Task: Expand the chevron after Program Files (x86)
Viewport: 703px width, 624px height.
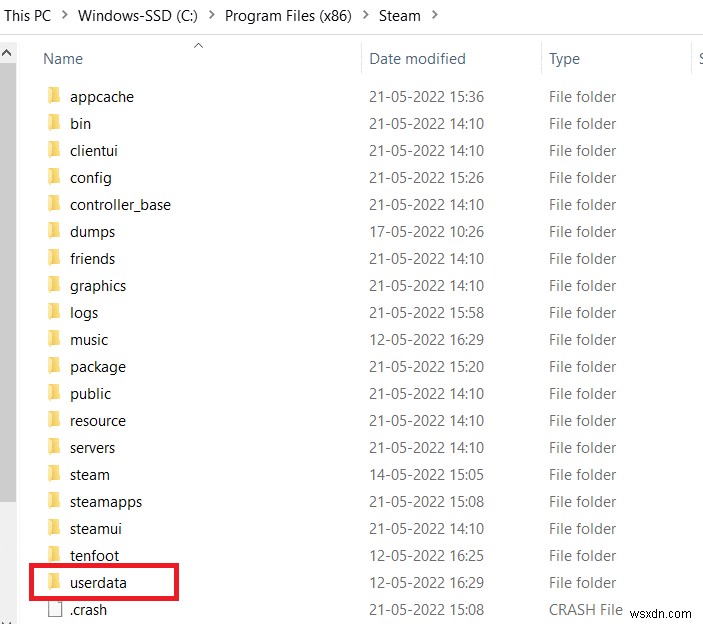Action: (365, 15)
